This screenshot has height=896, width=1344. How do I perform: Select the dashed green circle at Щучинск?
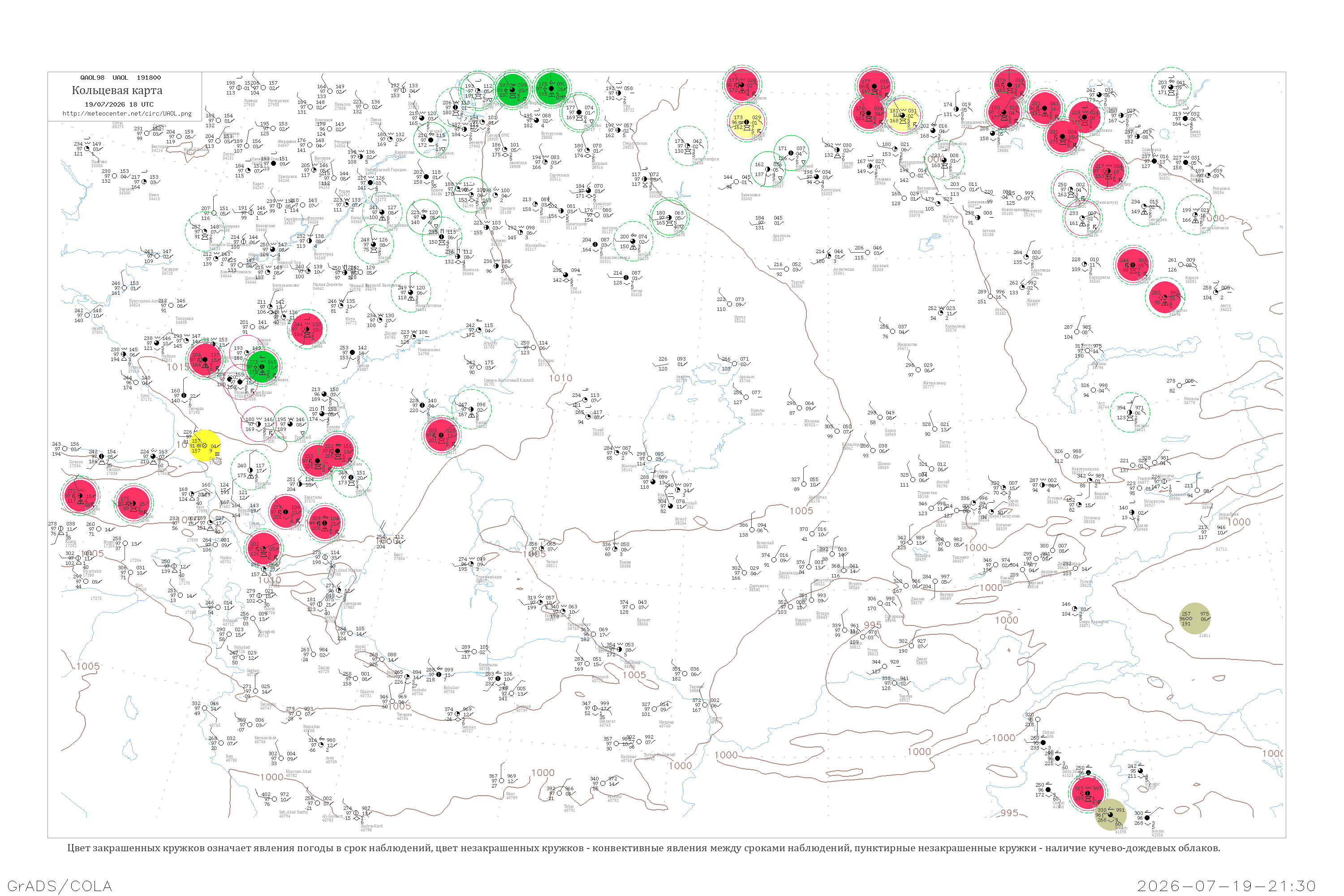tap(945, 160)
